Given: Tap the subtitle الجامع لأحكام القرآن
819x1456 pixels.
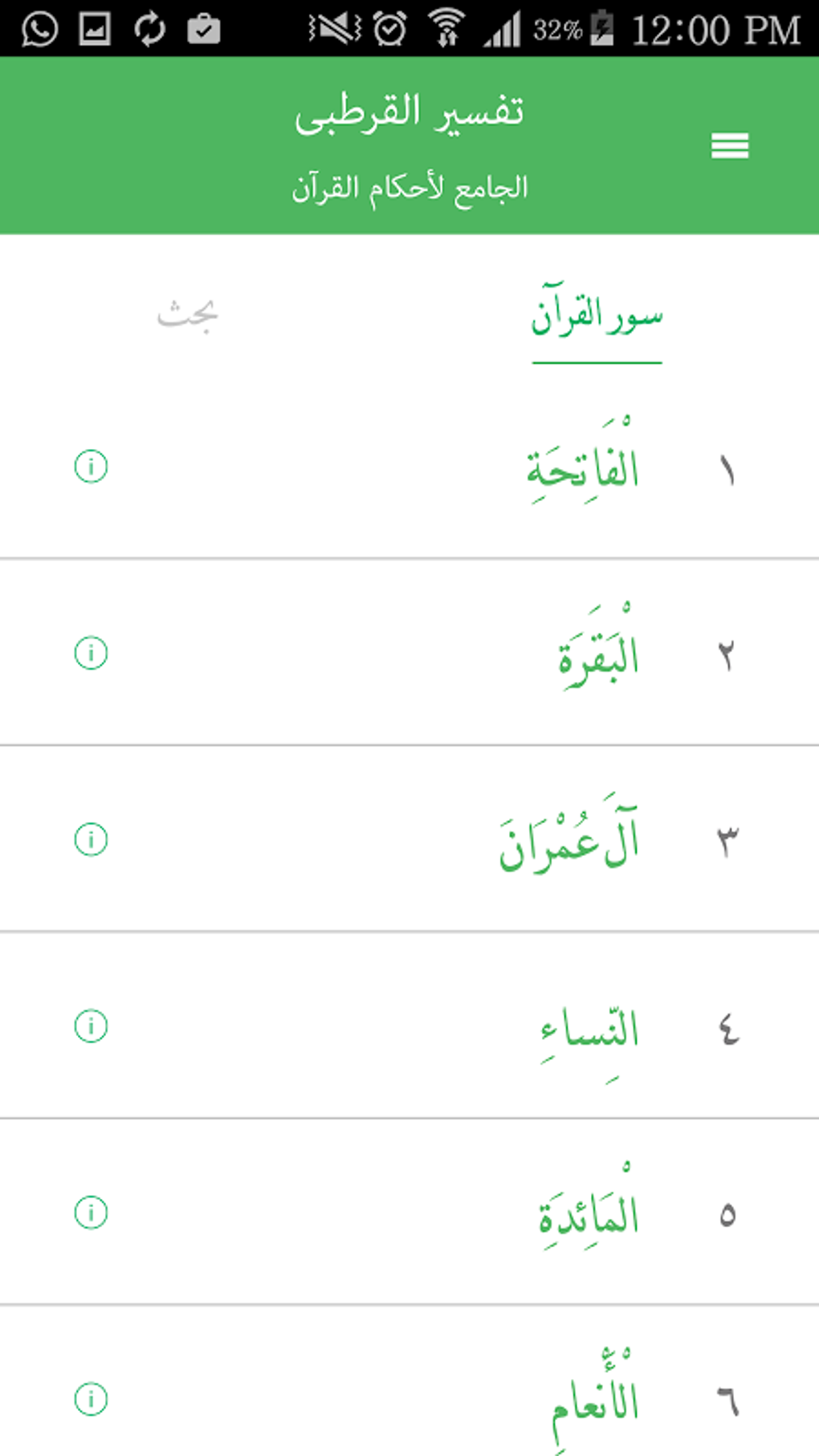Looking at the screenshot, I should [409, 189].
